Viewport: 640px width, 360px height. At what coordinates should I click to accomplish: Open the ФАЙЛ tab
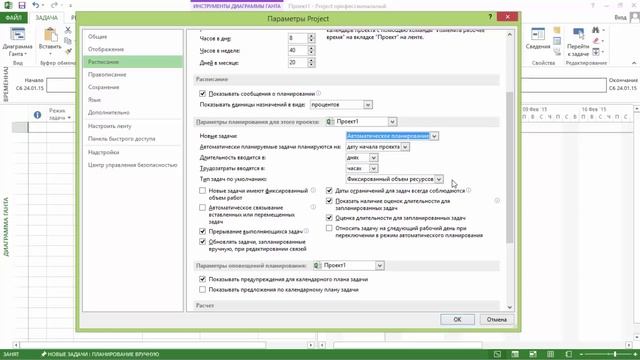(13, 18)
